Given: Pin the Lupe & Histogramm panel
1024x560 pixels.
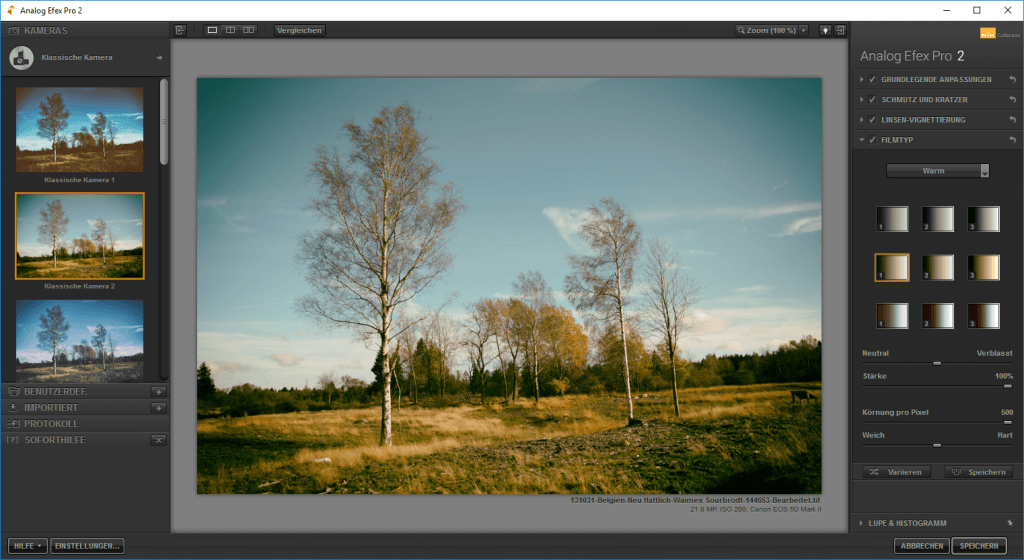Looking at the screenshot, I should point(1010,523).
